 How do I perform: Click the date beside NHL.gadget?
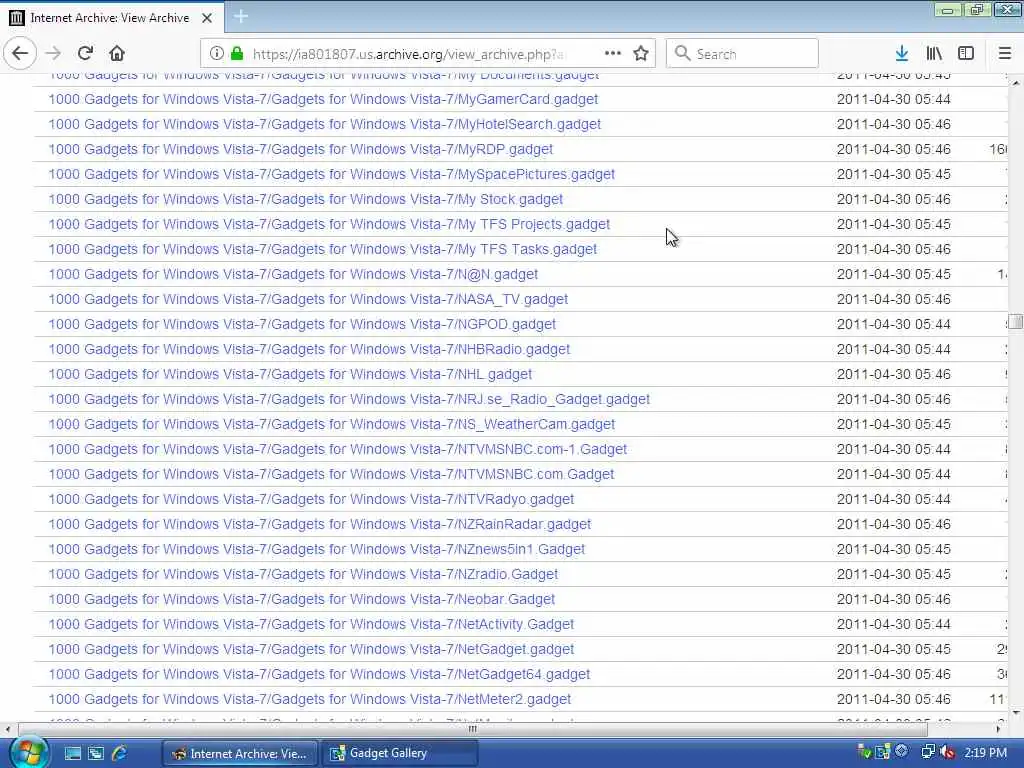(893, 374)
